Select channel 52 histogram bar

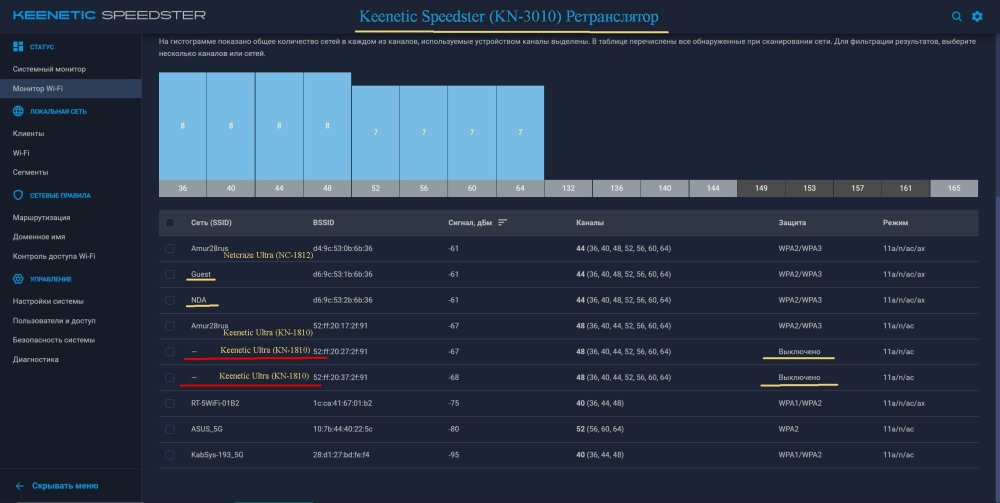tap(376, 133)
